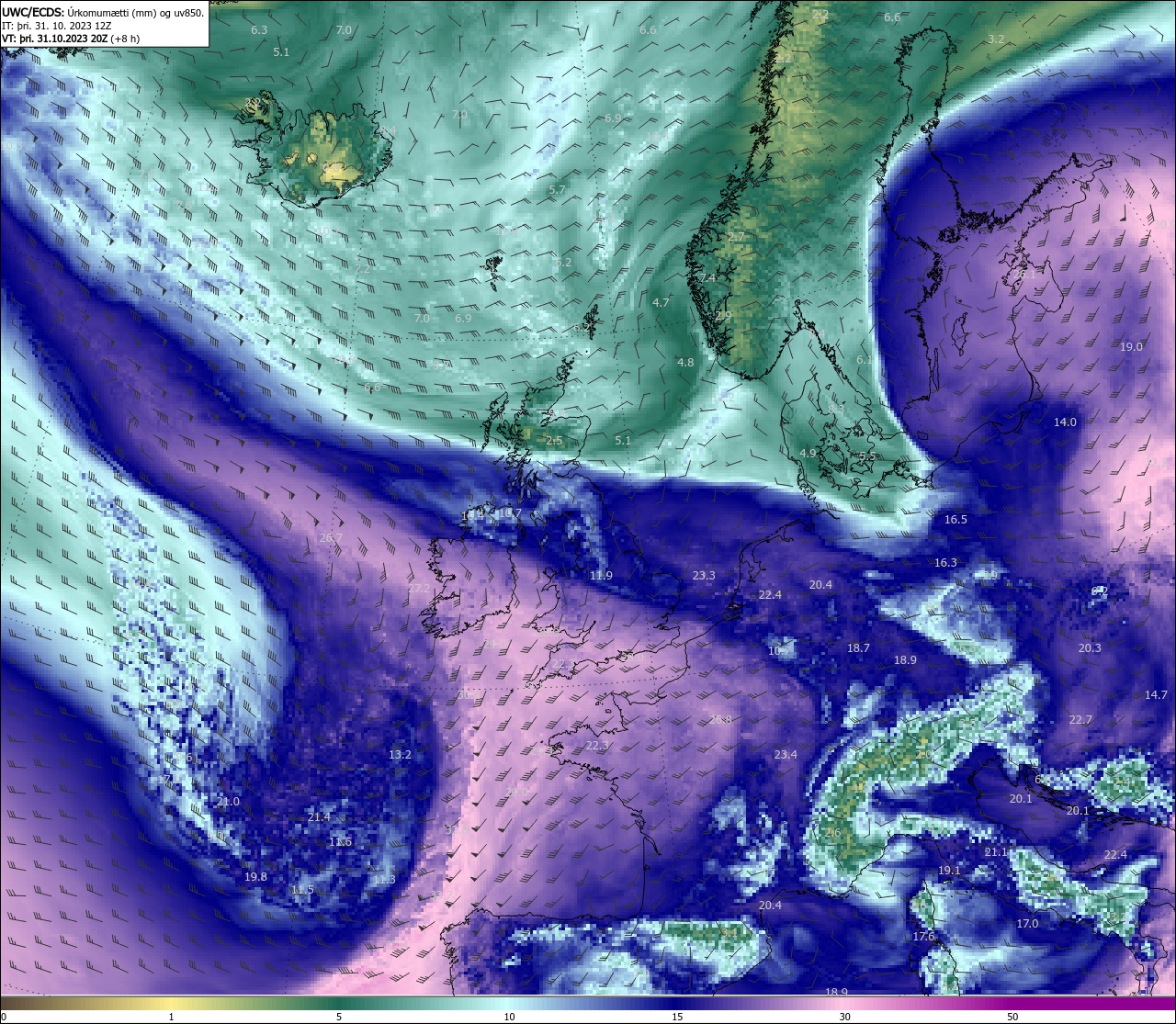Click the '19.0' value label

1132,347
